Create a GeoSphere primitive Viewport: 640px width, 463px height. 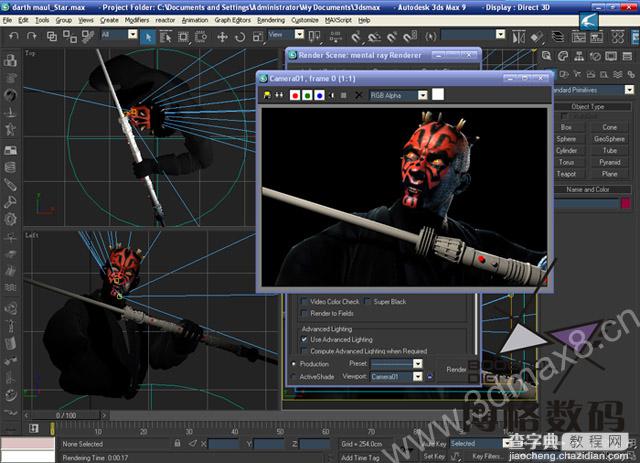pos(609,139)
